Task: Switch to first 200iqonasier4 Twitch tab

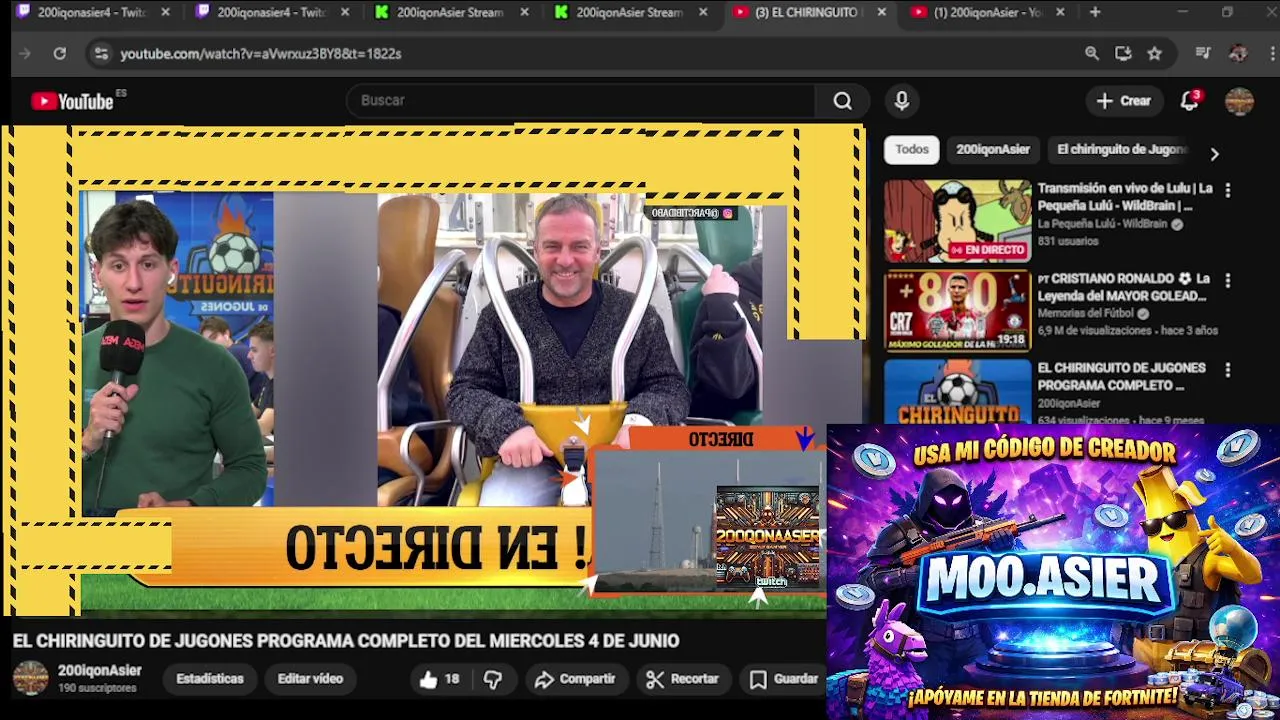Action: pos(92,13)
